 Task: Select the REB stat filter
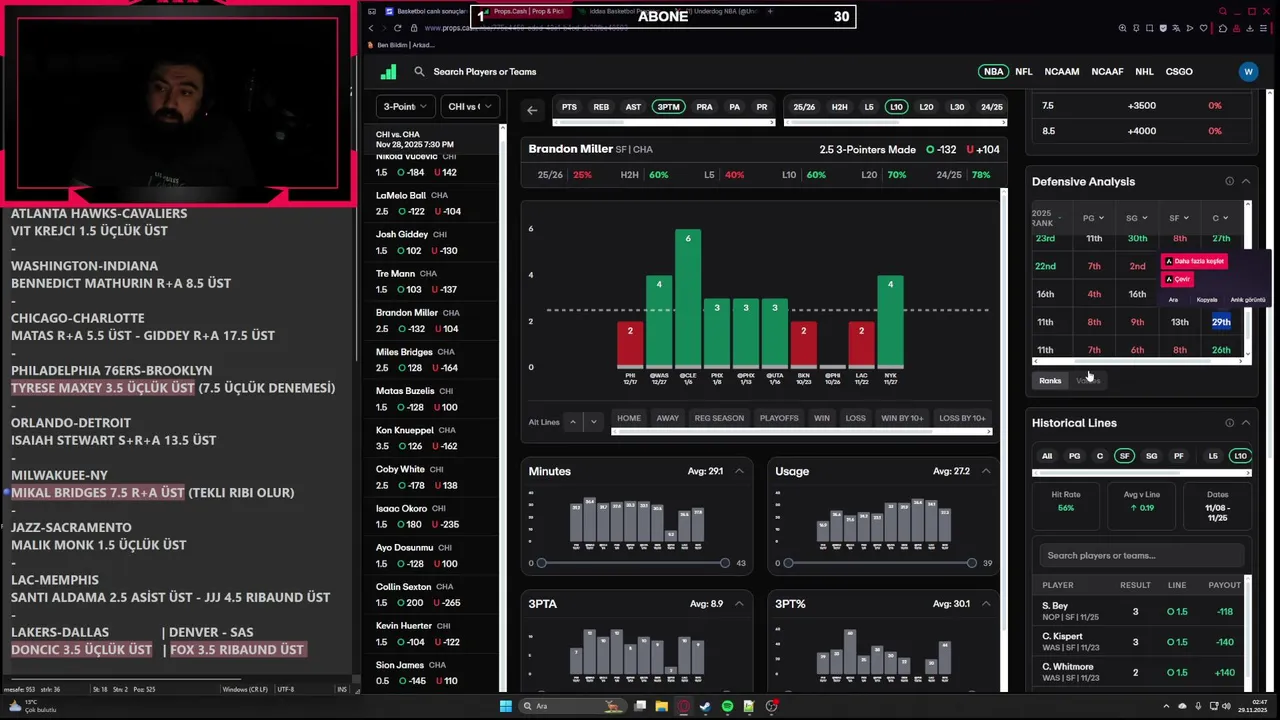pos(601,107)
